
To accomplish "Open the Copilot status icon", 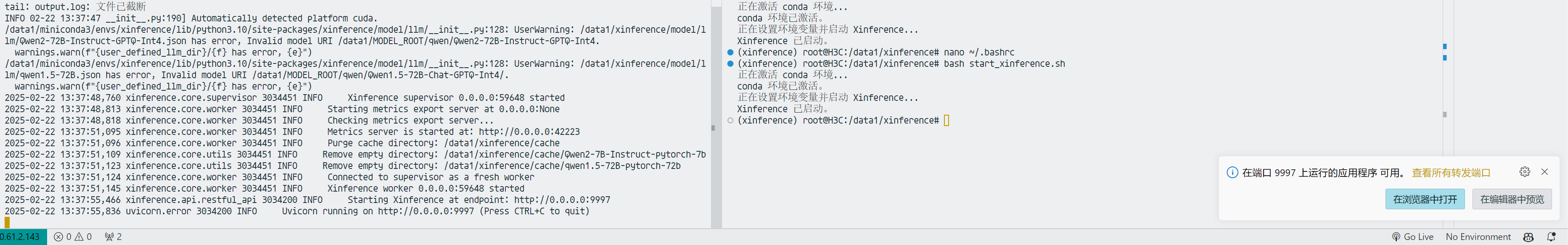I will (x=1528, y=237).
